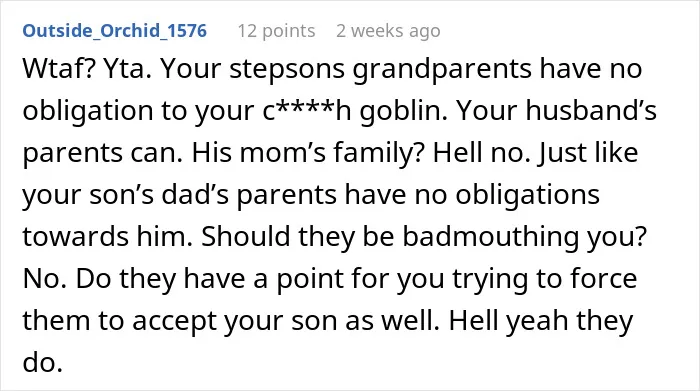This screenshot has height=391, width=700.
Task: Click the phrase trying to force
Action: (545, 279)
